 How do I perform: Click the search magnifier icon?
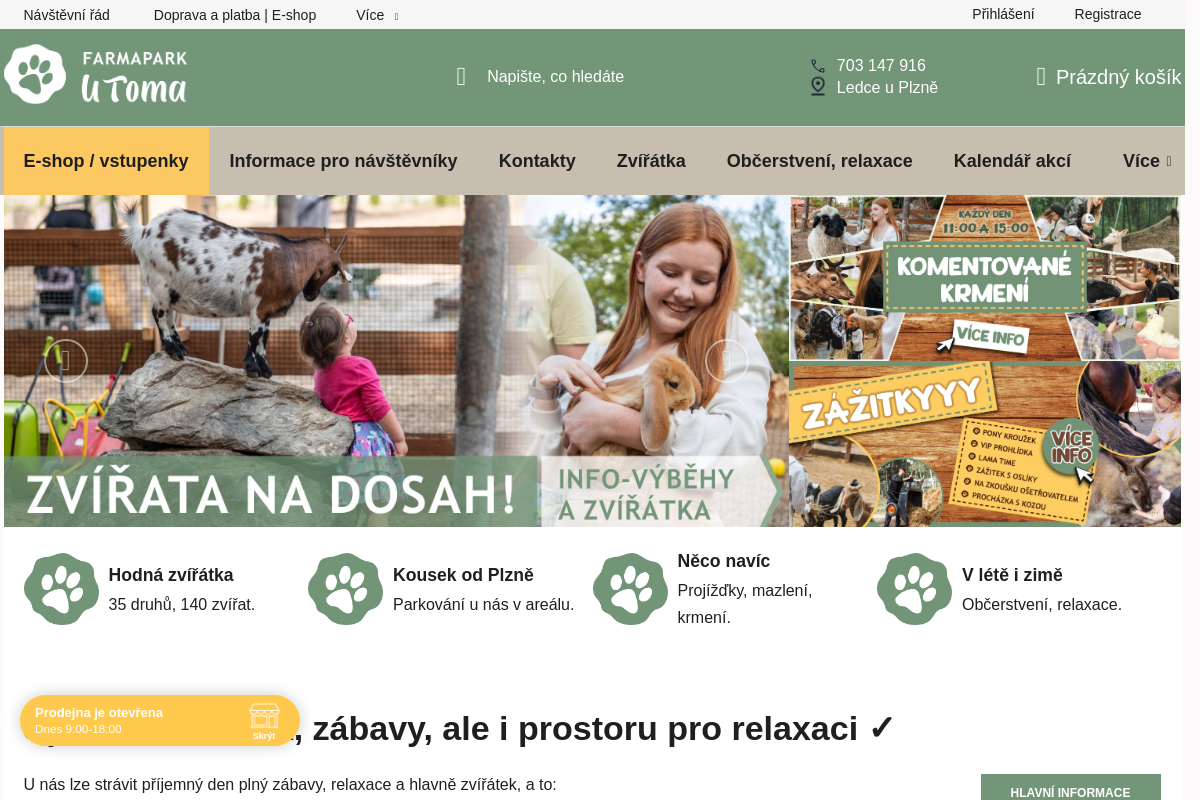[461, 77]
